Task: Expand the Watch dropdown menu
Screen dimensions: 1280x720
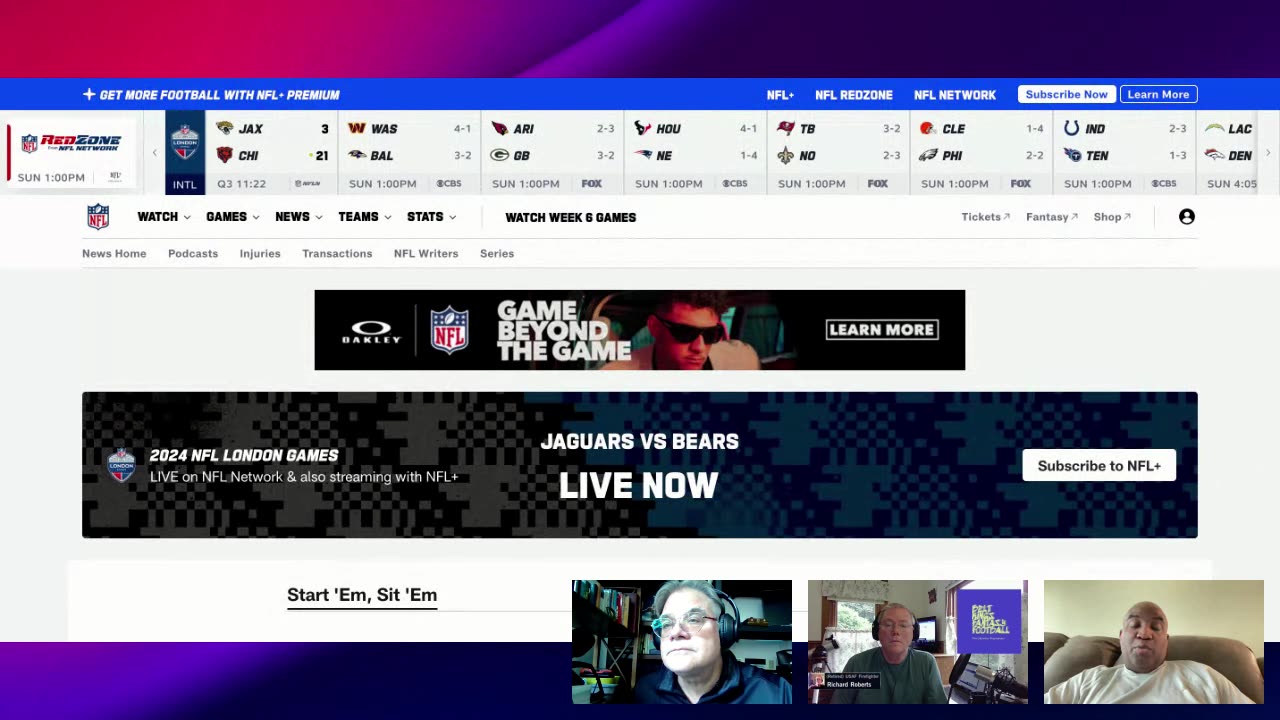Action: pyautogui.click(x=164, y=217)
